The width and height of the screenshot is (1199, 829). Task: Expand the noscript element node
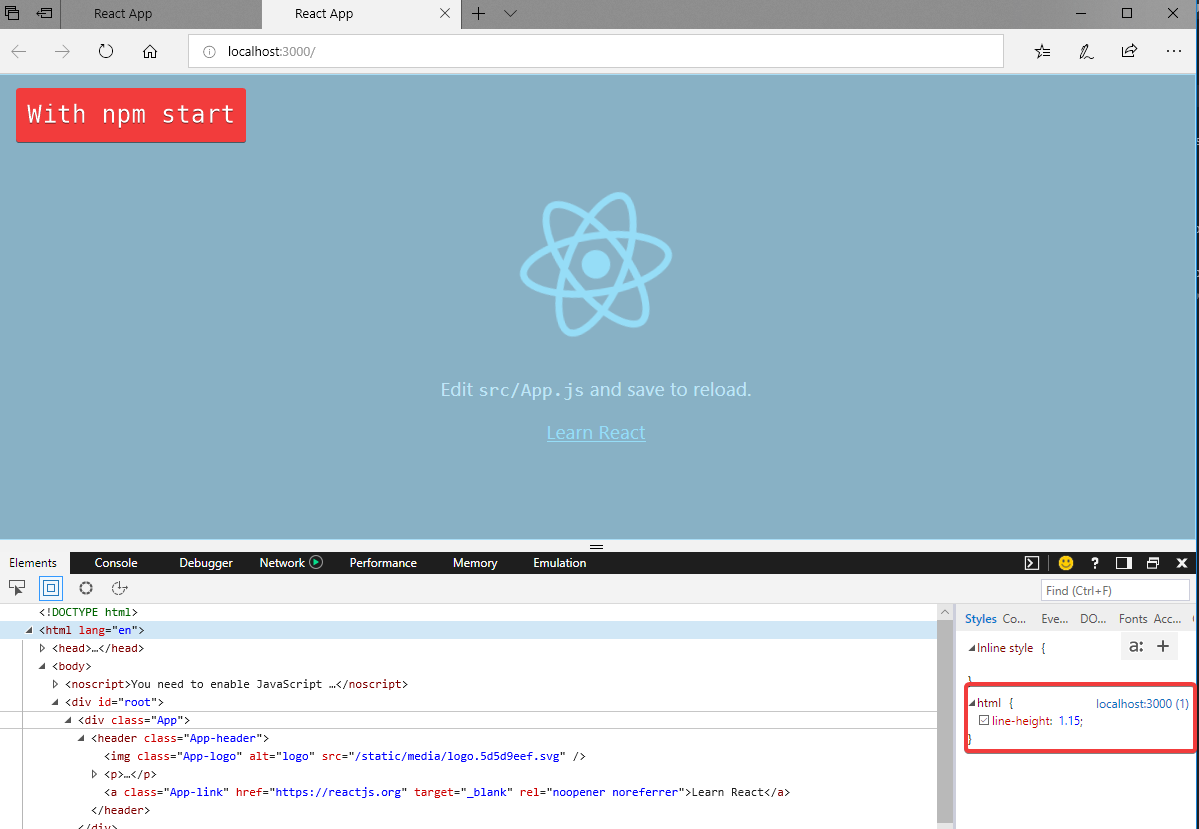tap(55, 684)
